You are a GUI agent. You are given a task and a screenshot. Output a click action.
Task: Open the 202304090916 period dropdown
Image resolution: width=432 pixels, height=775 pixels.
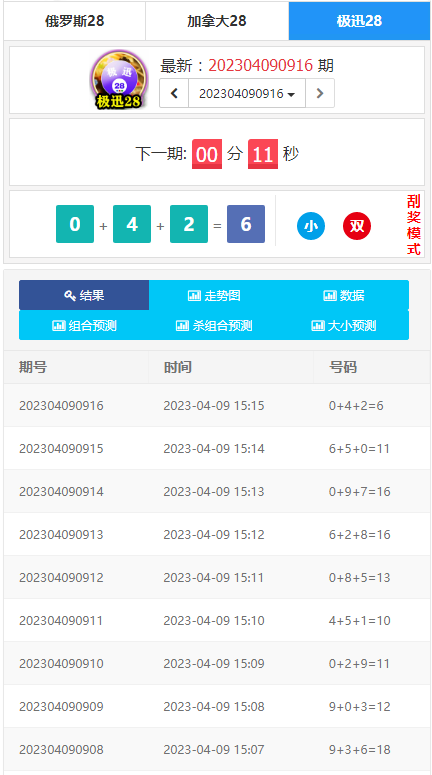click(247, 93)
